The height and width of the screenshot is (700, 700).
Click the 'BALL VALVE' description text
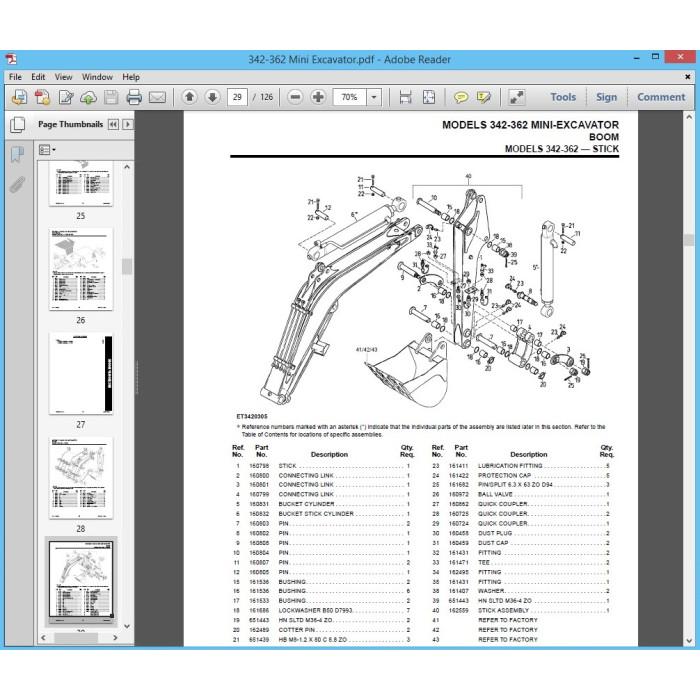[x=495, y=494]
